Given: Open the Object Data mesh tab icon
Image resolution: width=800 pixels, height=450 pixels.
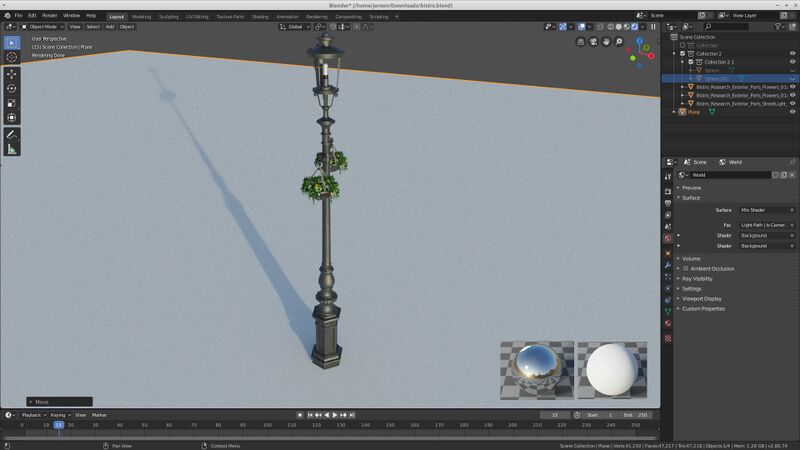Looking at the screenshot, I should [668, 311].
